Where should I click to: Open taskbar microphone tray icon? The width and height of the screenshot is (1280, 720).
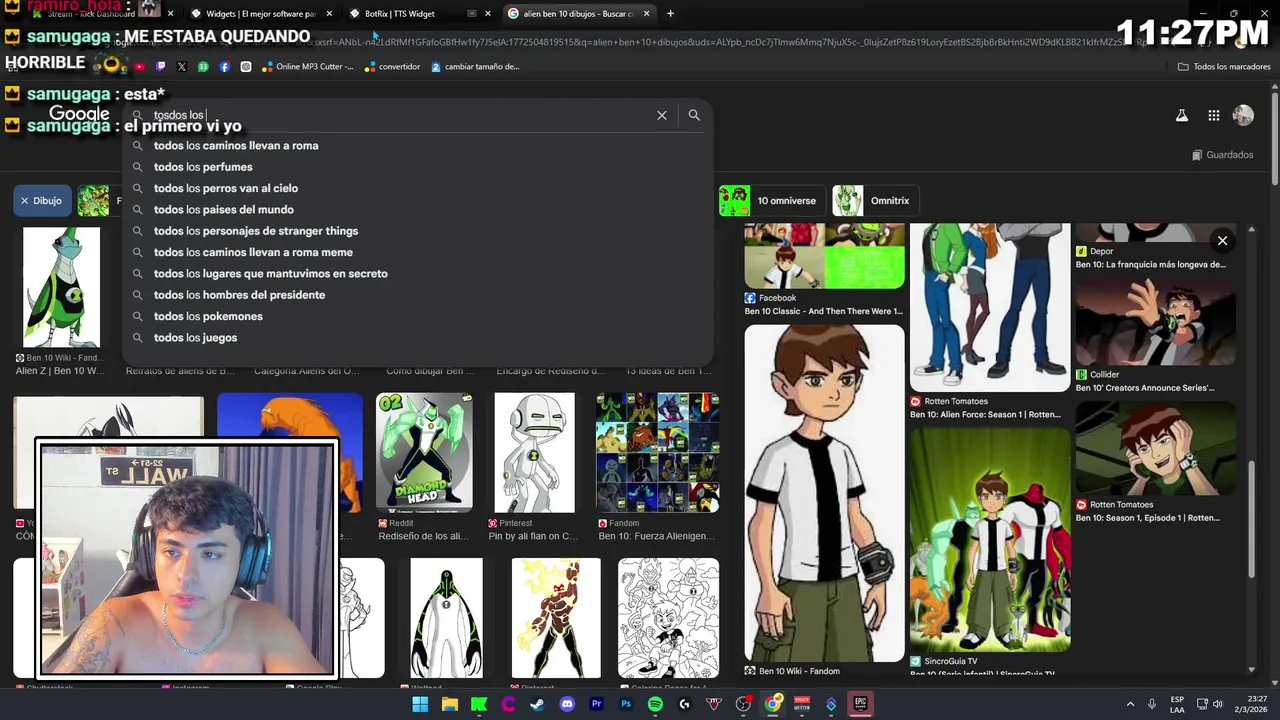coord(1152,704)
